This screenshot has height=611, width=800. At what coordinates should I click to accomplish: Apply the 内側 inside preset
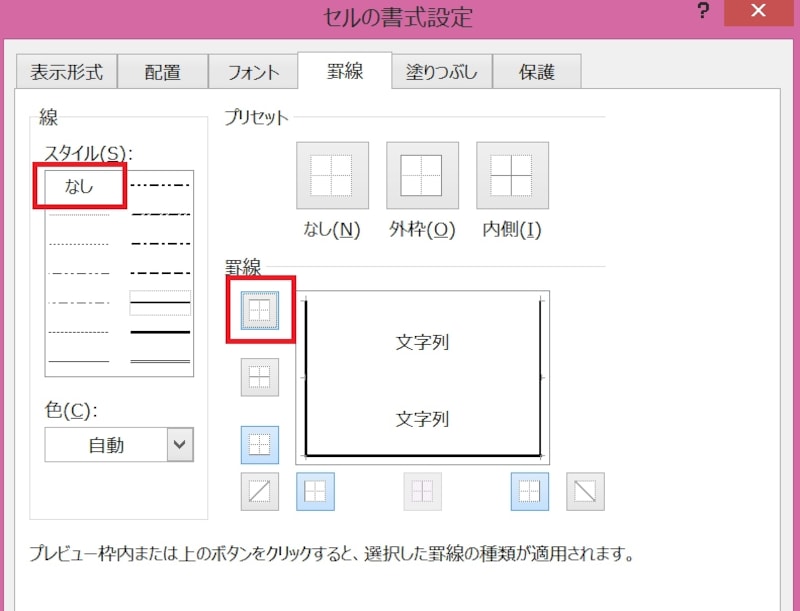512,176
